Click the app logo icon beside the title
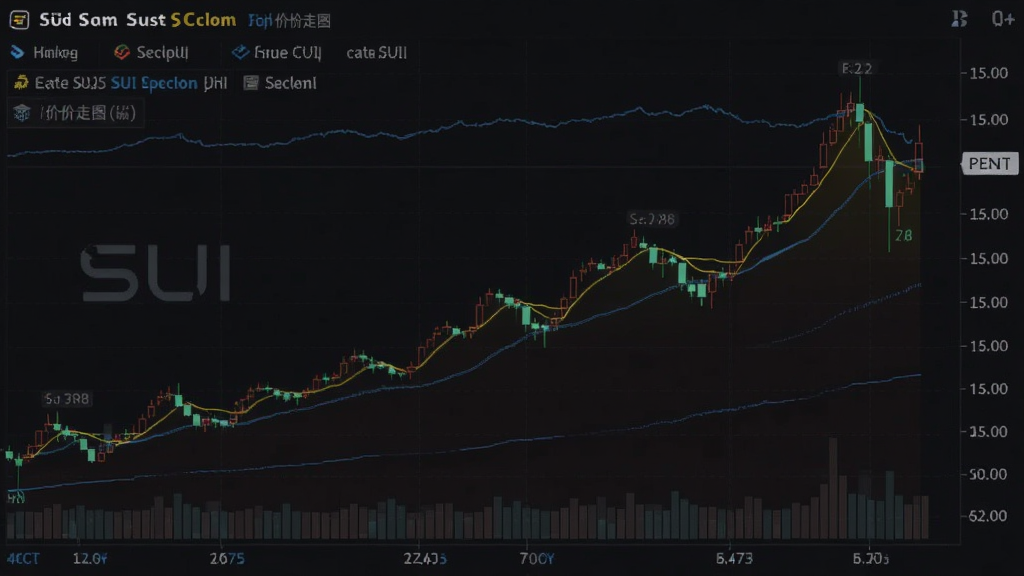 click(20, 20)
